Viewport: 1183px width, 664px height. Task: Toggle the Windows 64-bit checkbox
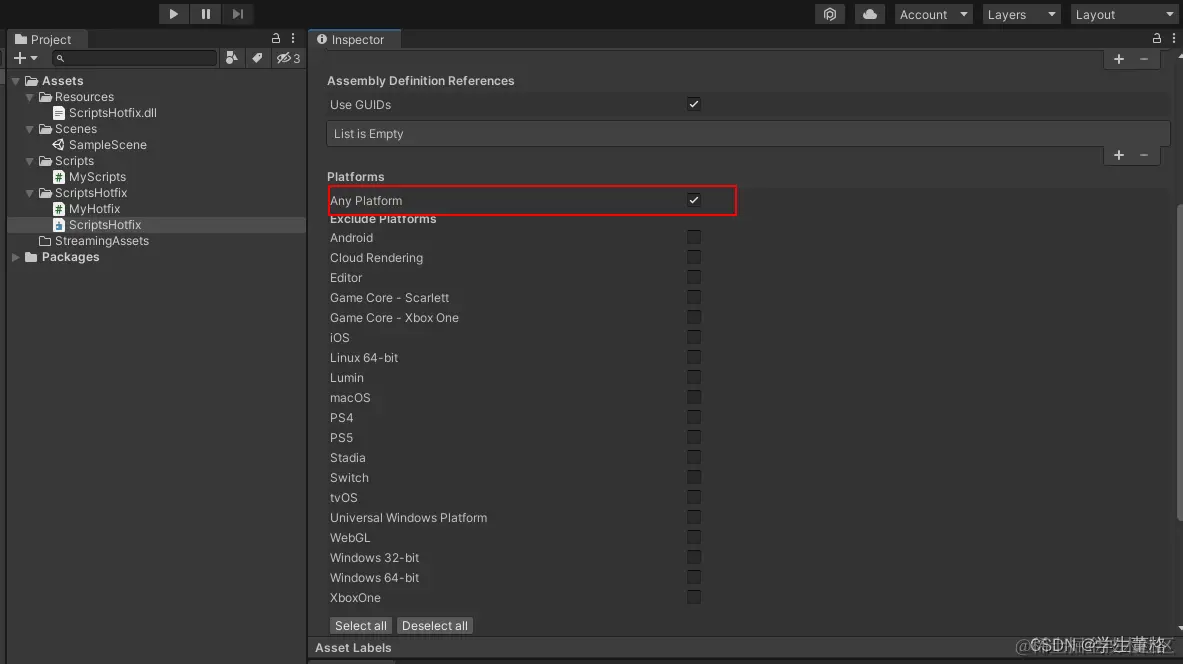click(x=694, y=577)
